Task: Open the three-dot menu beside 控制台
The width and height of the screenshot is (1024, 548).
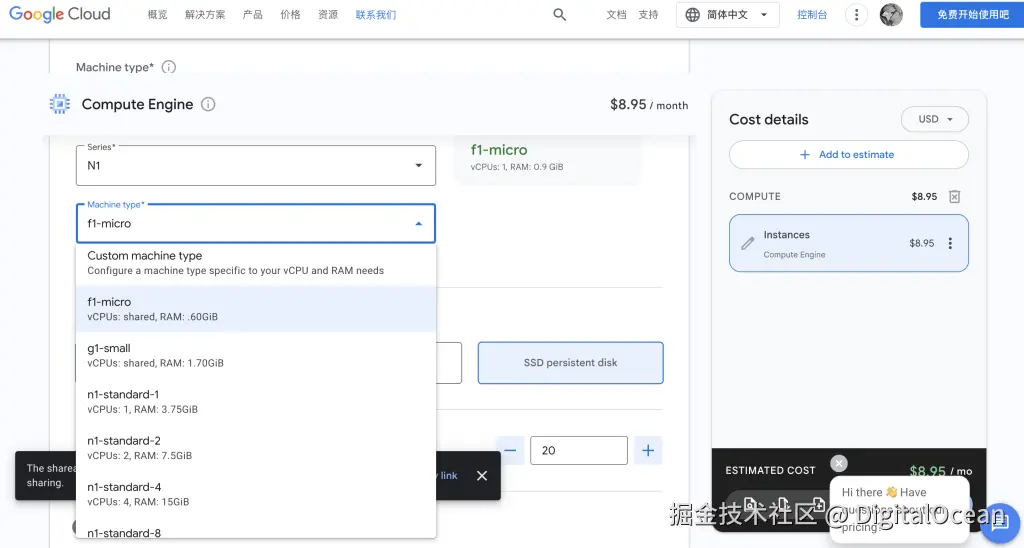Action: click(856, 14)
